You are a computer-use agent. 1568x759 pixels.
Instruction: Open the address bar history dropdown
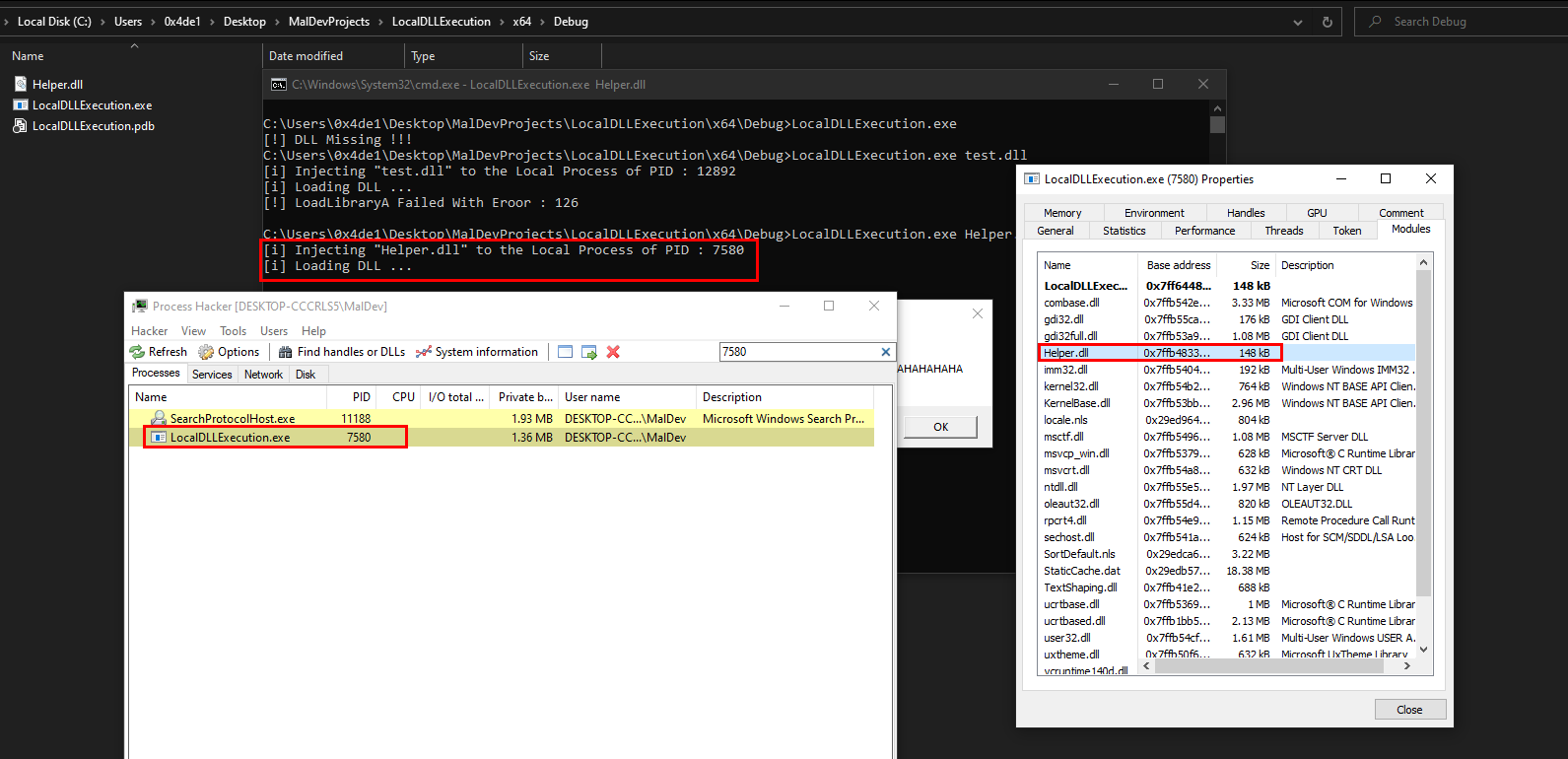click(x=1298, y=22)
